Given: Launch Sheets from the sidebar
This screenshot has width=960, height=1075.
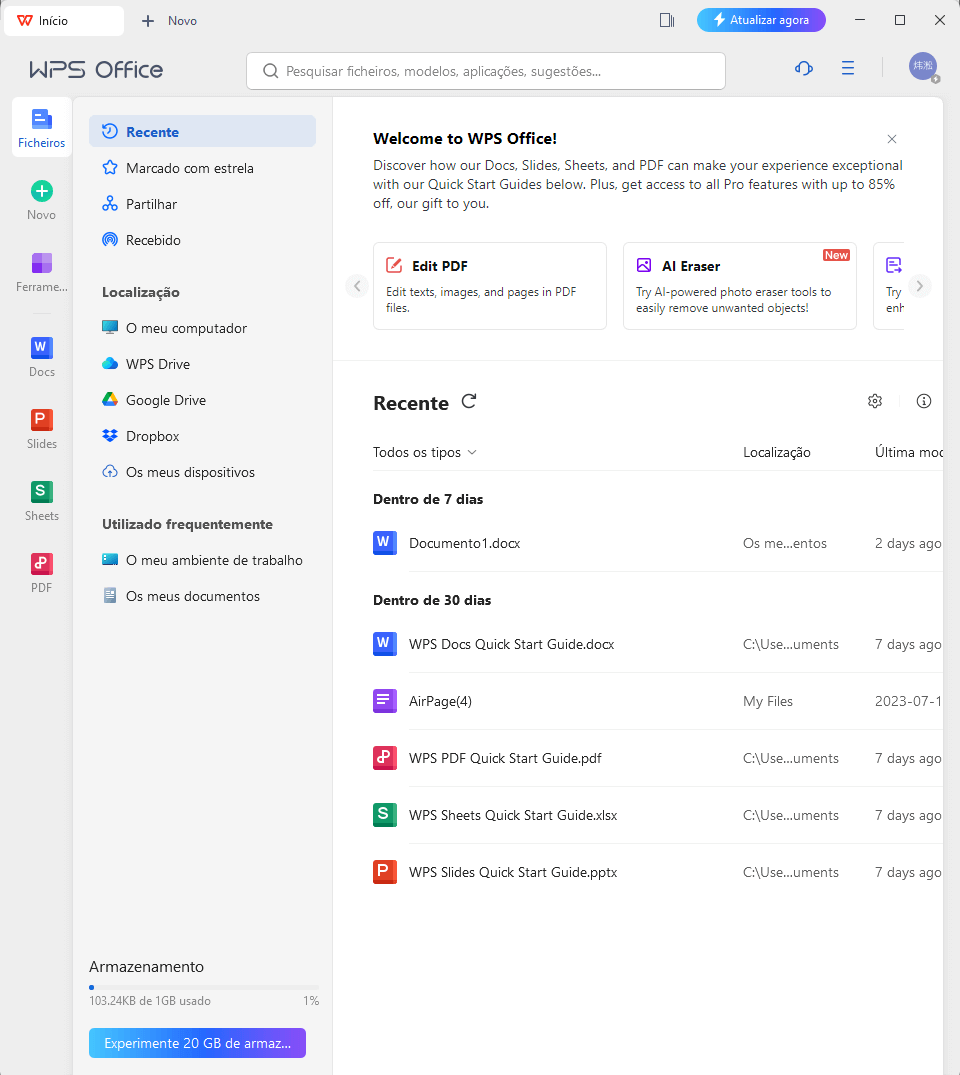Looking at the screenshot, I should pyautogui.click(x=42, y=501).
